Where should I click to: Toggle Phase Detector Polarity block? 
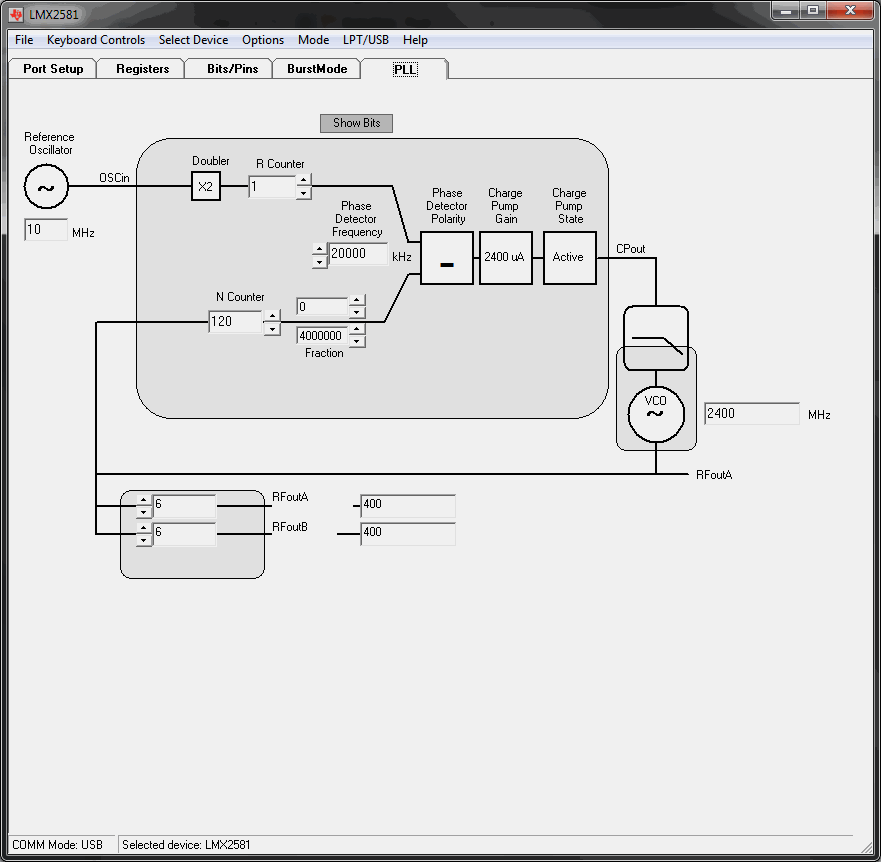(447, 258)
